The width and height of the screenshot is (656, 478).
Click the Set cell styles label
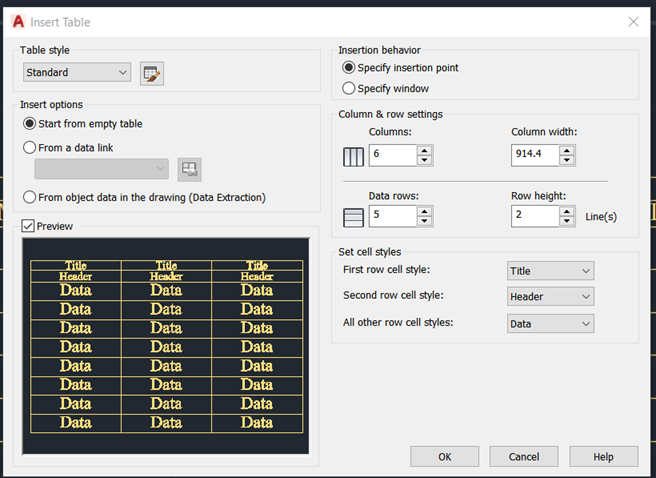[x=369, y=252]
